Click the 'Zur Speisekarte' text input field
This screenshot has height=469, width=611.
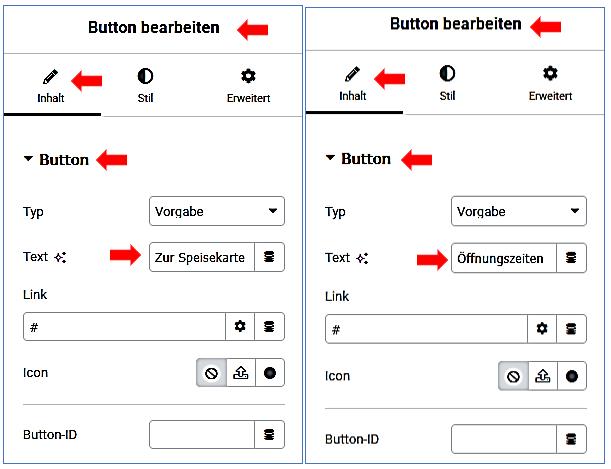click(x=201, y=257)
